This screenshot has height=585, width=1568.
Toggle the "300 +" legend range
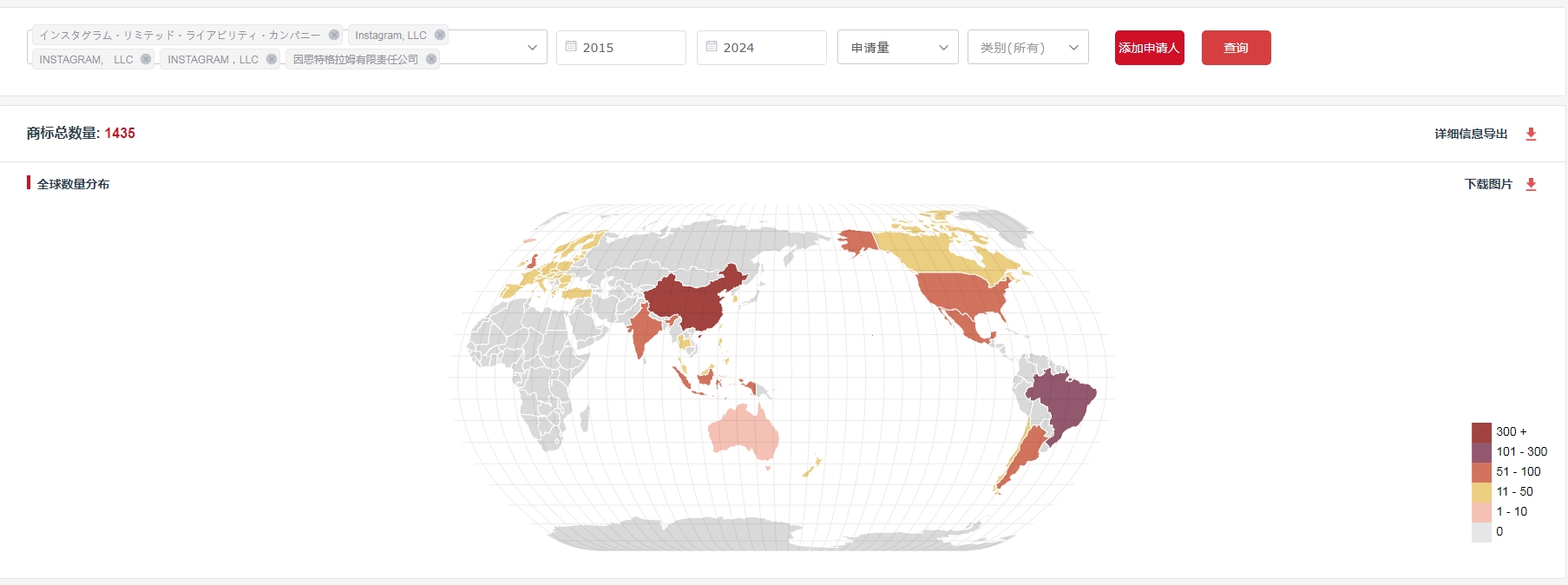(x=1511, y=431)
